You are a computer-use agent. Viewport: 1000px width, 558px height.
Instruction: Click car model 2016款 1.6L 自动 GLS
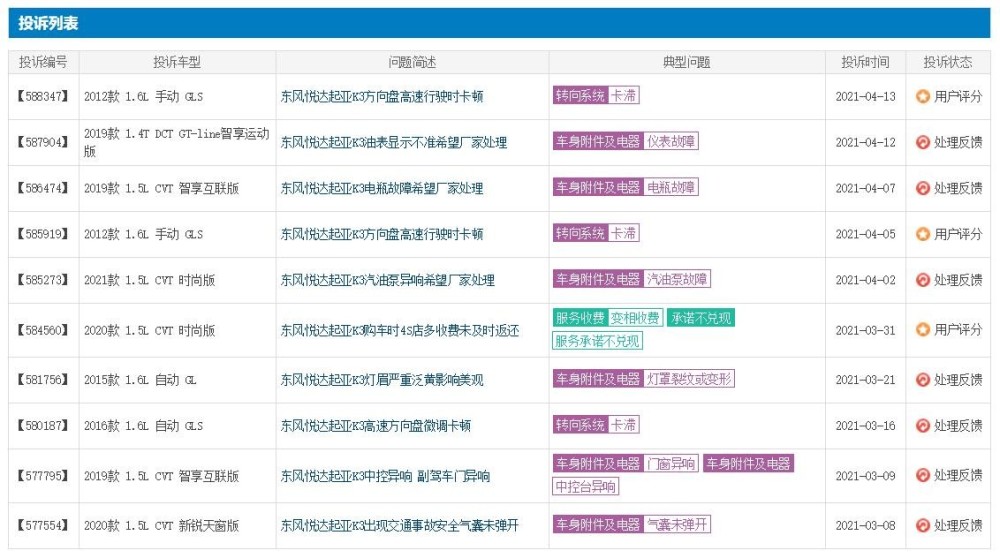click(143, 425)
